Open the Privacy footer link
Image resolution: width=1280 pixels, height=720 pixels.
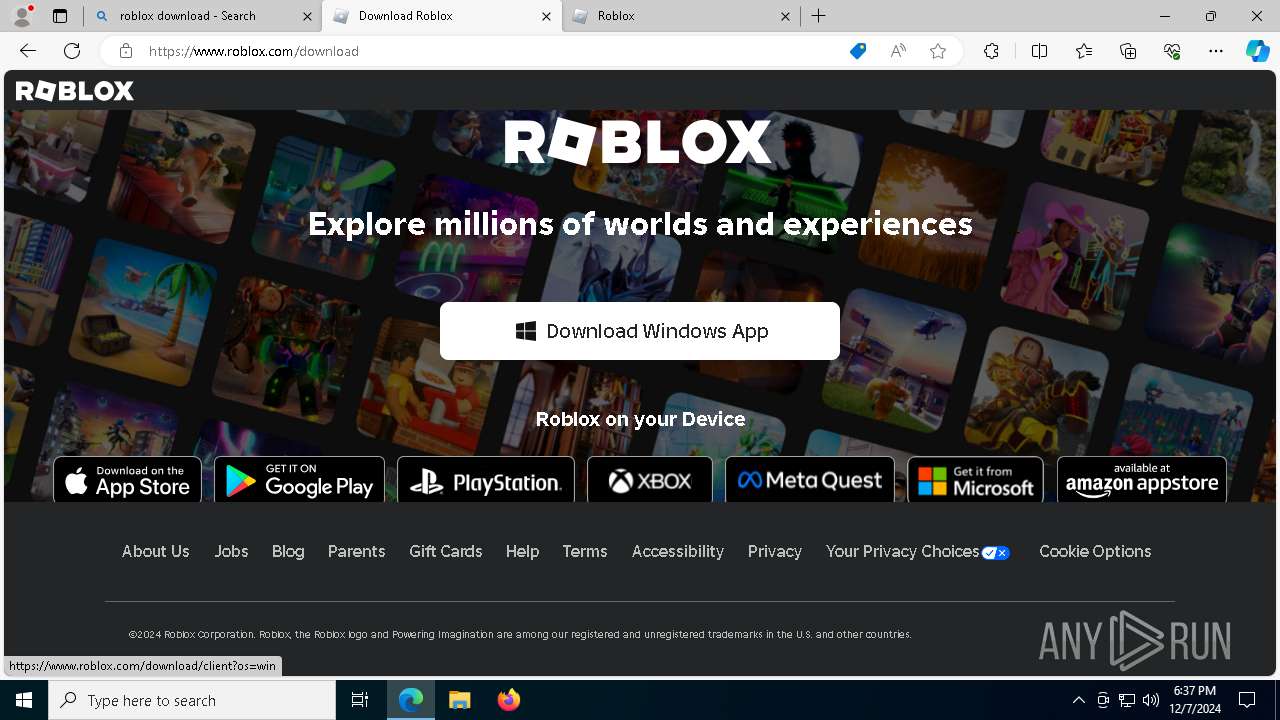[x=775, y=551]
